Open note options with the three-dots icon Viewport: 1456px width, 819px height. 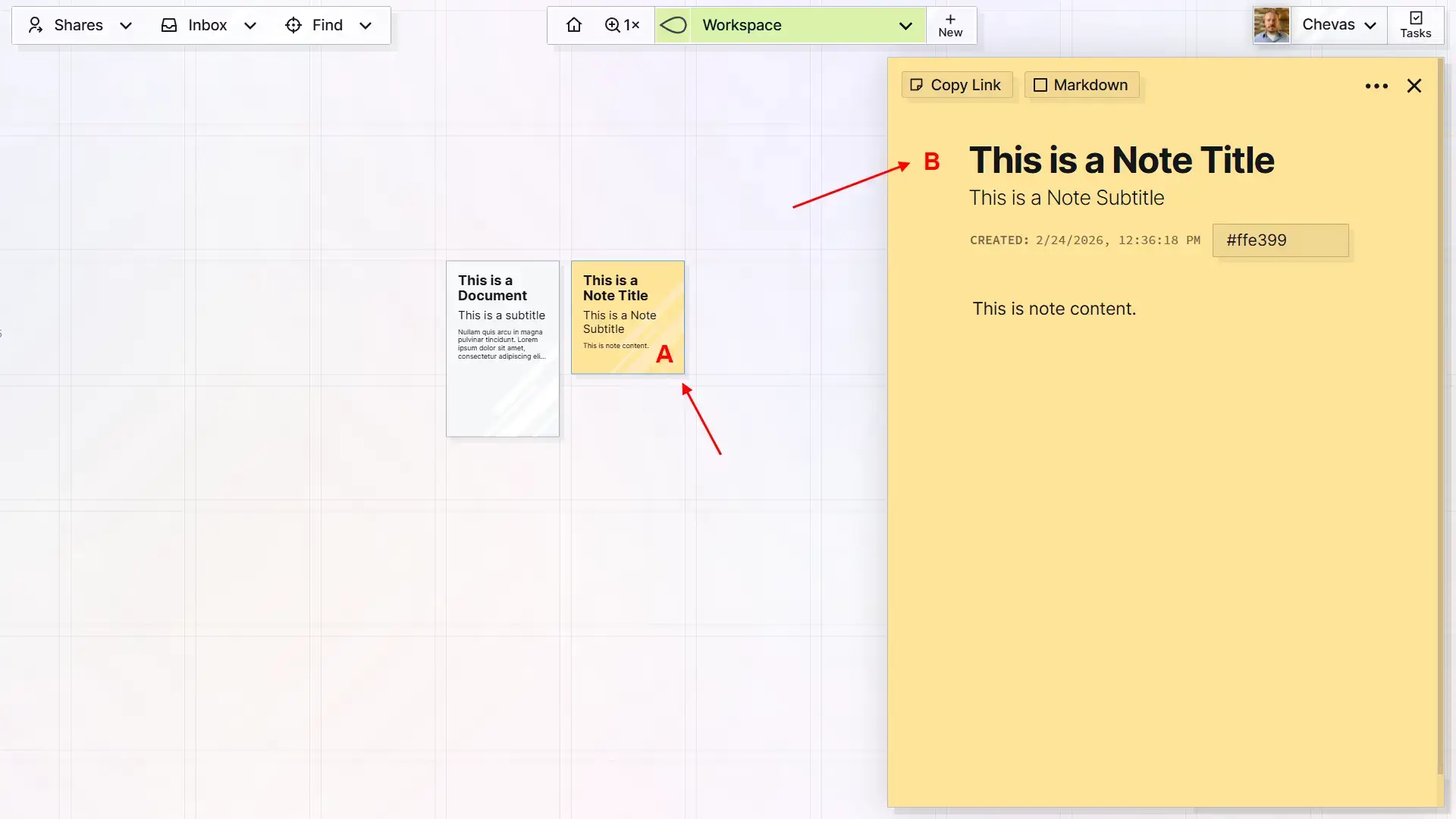point(1376,86)
